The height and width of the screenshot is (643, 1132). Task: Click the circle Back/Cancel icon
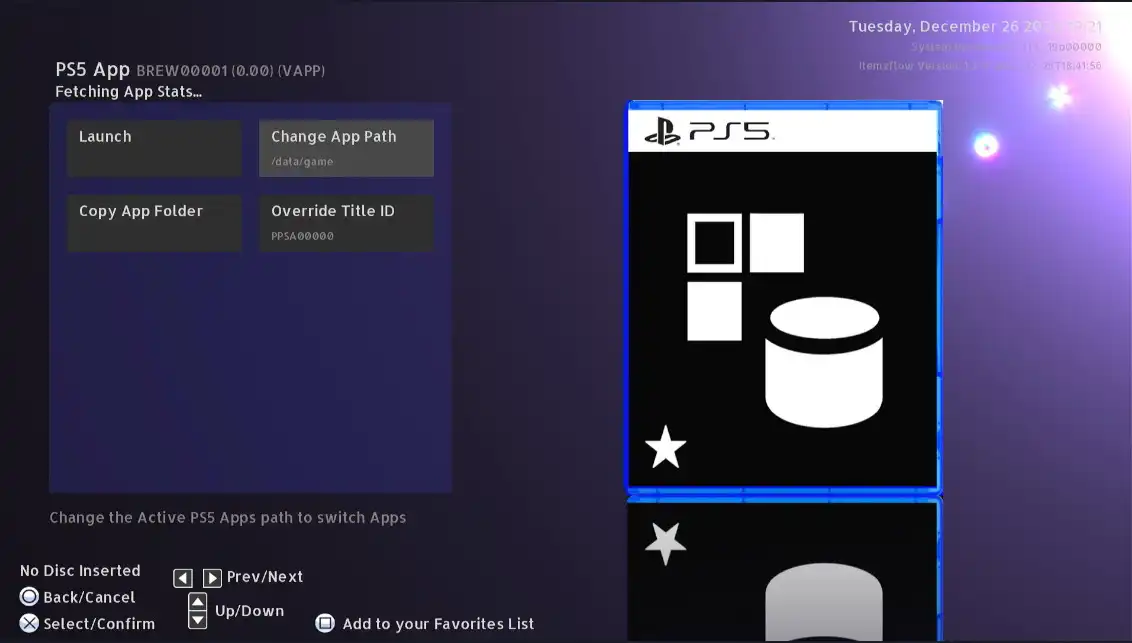[x=29, y=597]
